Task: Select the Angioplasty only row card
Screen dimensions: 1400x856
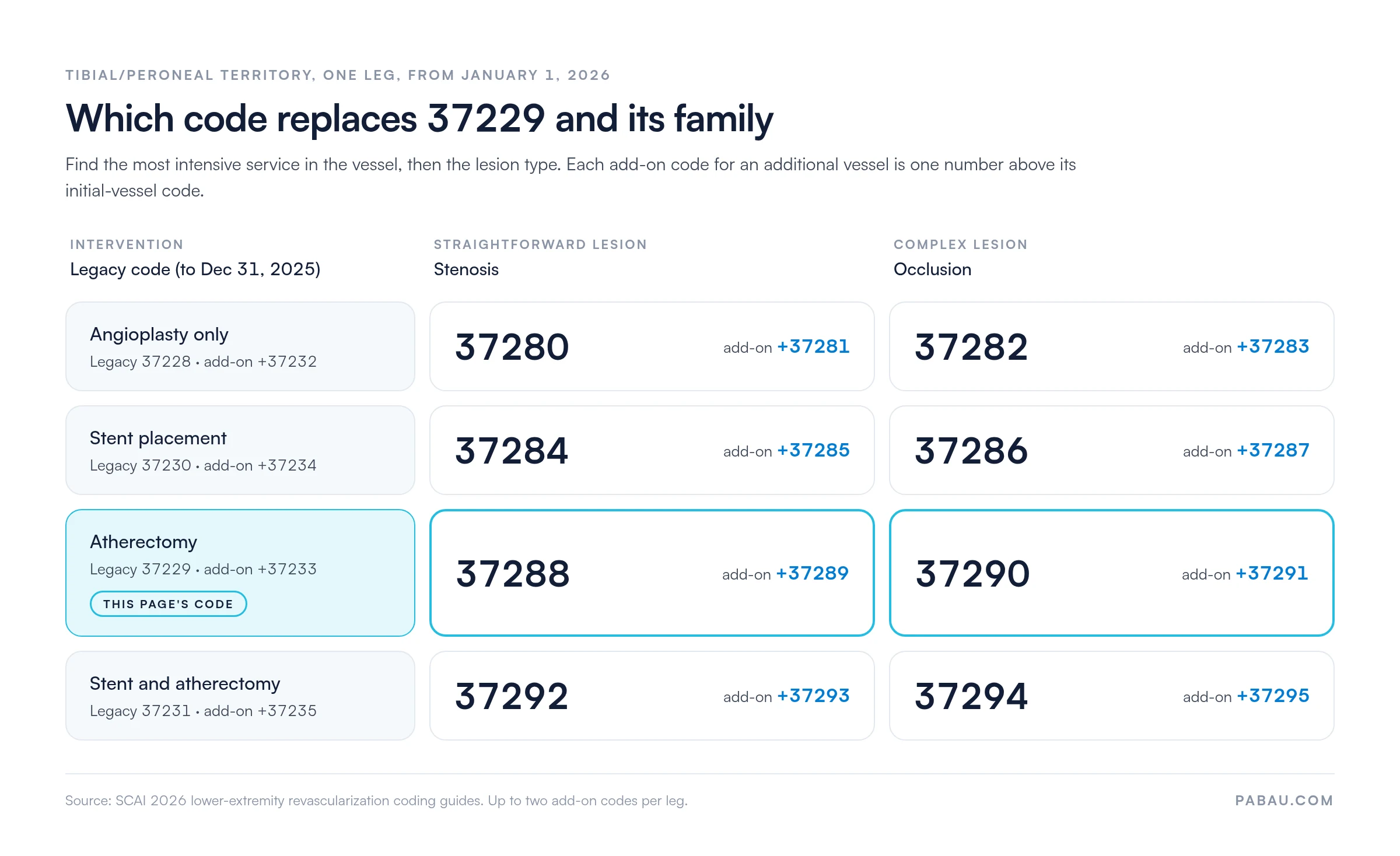Action: (240, 346)
